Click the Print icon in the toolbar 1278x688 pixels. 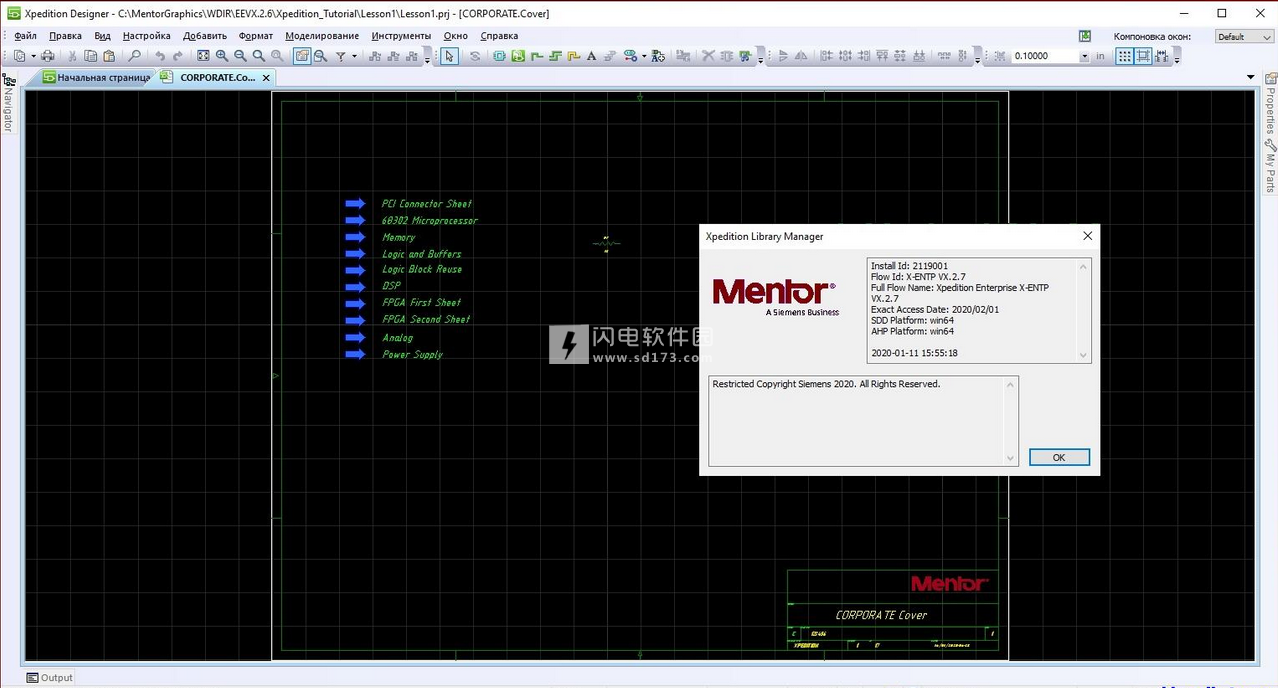coord(47,56)
